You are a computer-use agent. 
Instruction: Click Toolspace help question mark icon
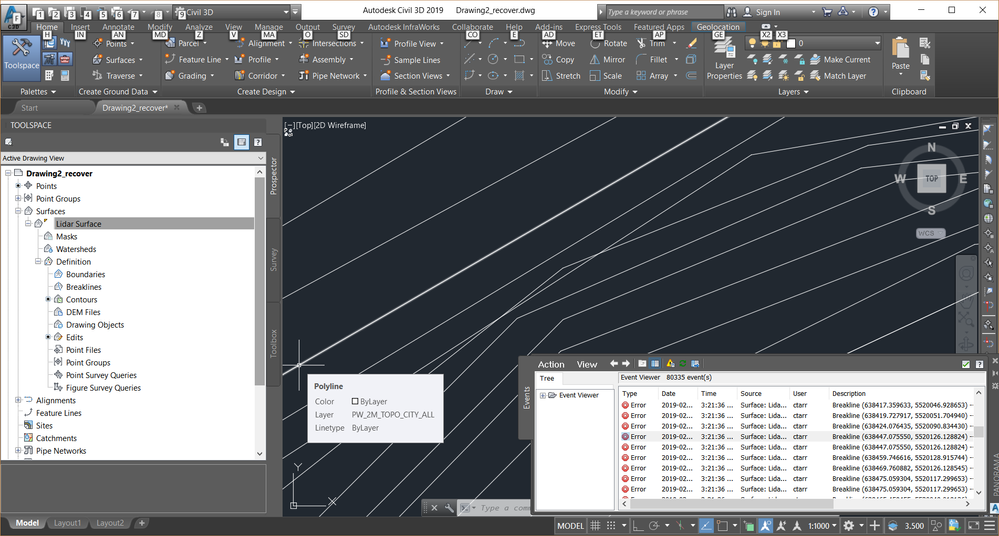click(258, 142)
